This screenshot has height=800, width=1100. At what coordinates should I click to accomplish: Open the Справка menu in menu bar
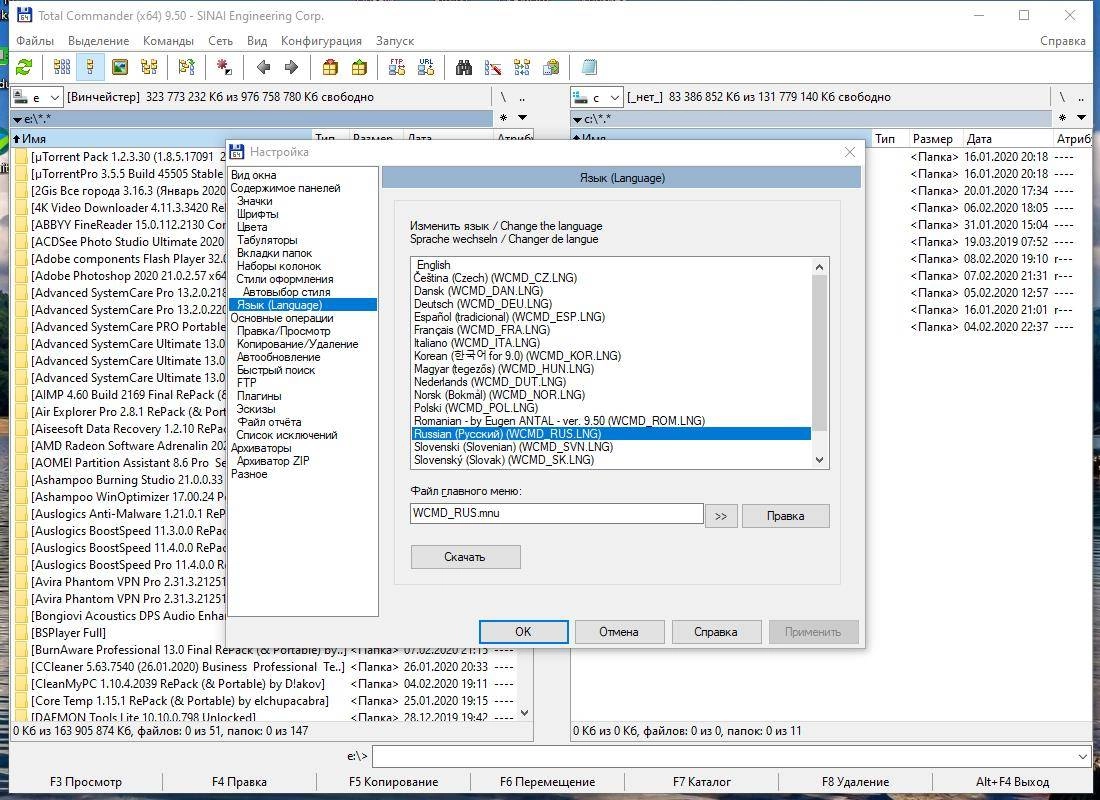(x=1063, y=41)
